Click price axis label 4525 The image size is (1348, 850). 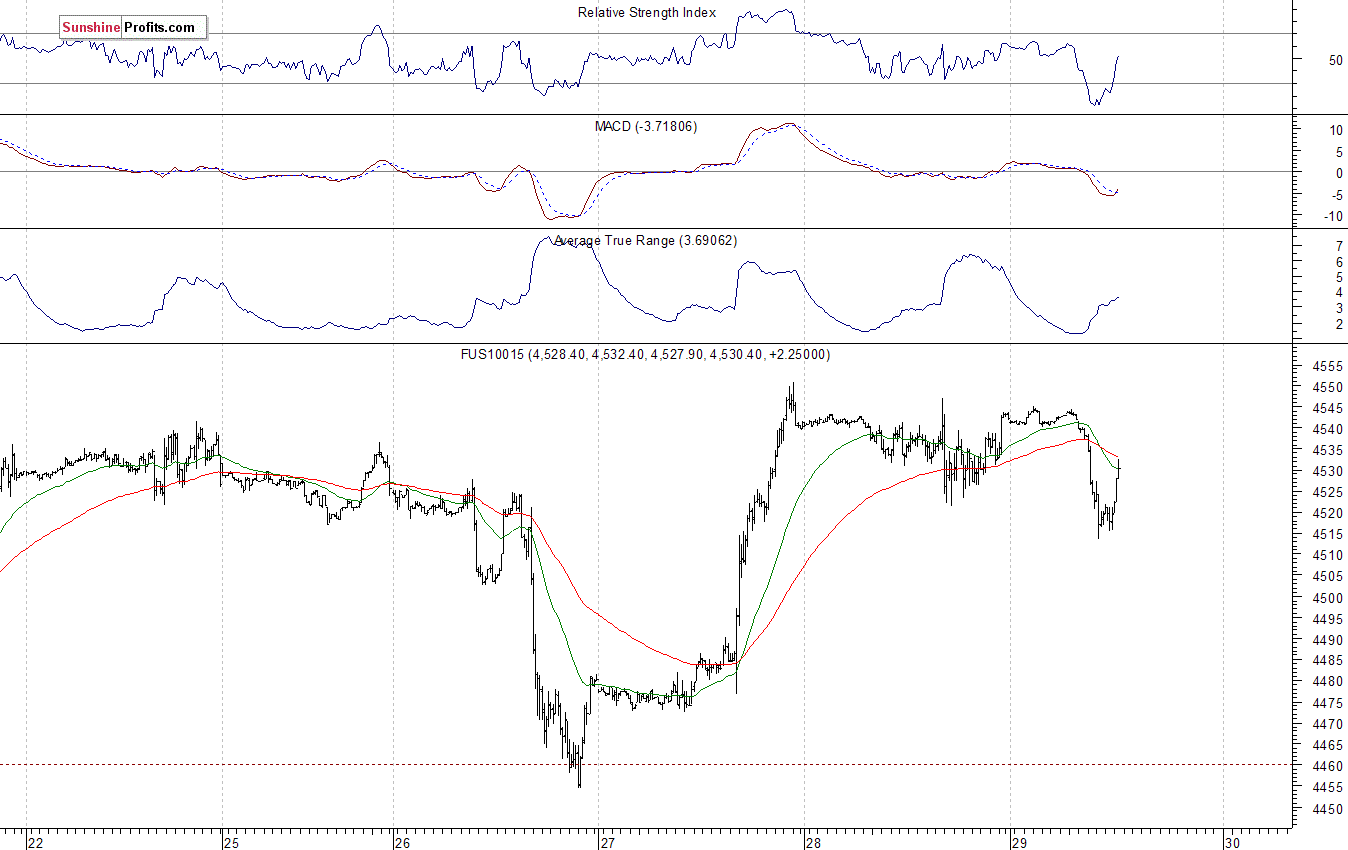1327,493
